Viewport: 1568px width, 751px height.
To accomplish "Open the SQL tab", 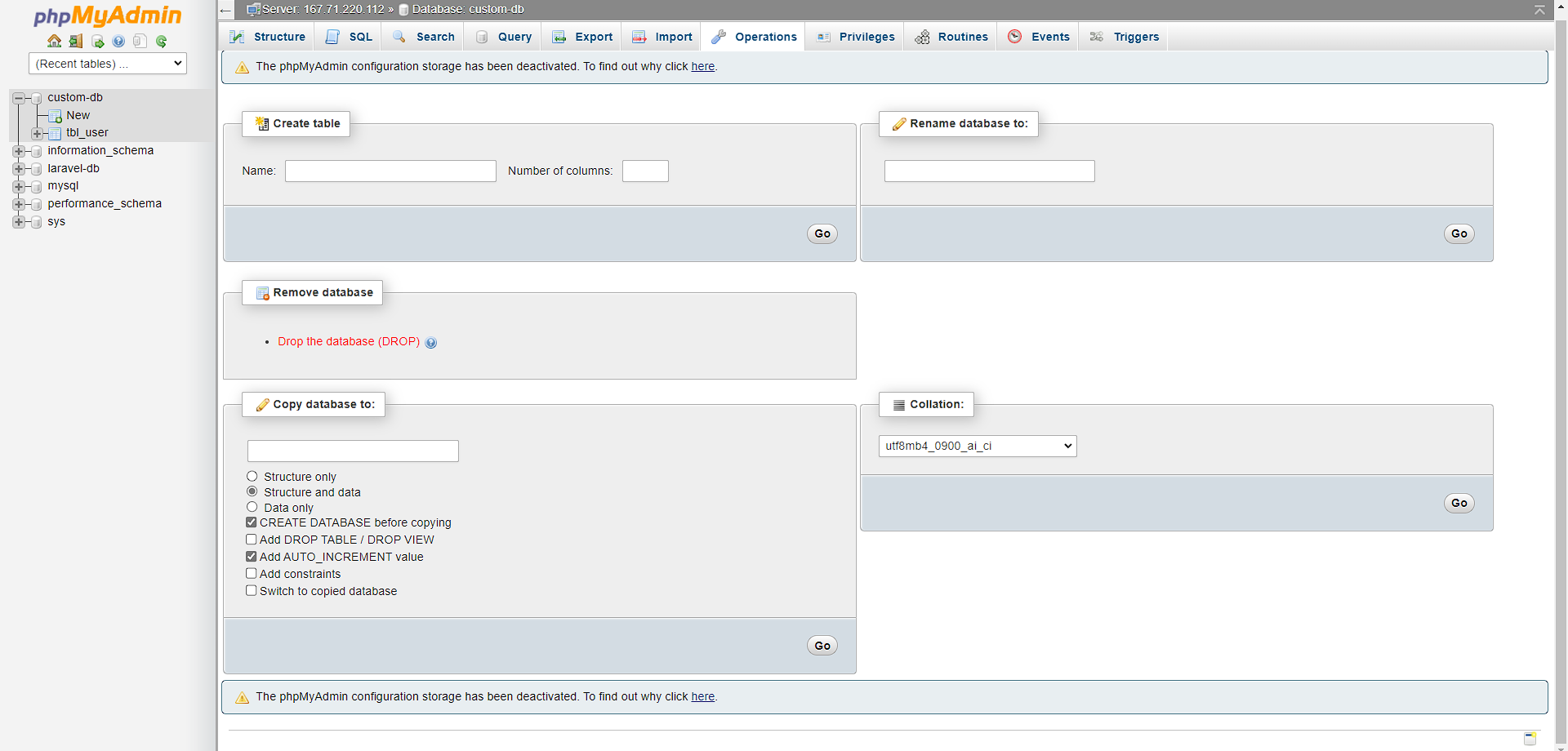I will 349,37.
